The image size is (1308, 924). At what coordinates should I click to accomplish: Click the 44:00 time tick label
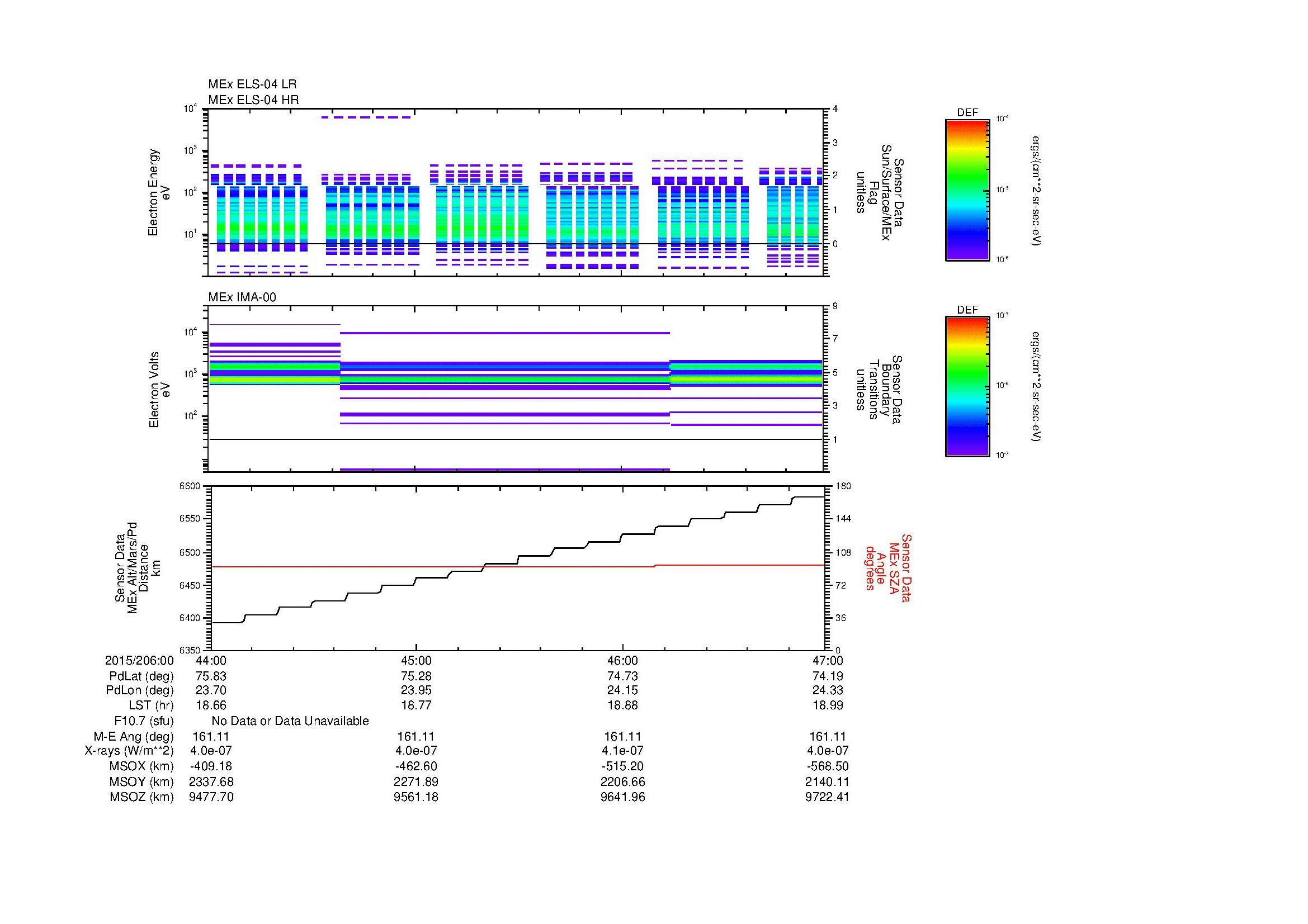click(x=211, y=660)
